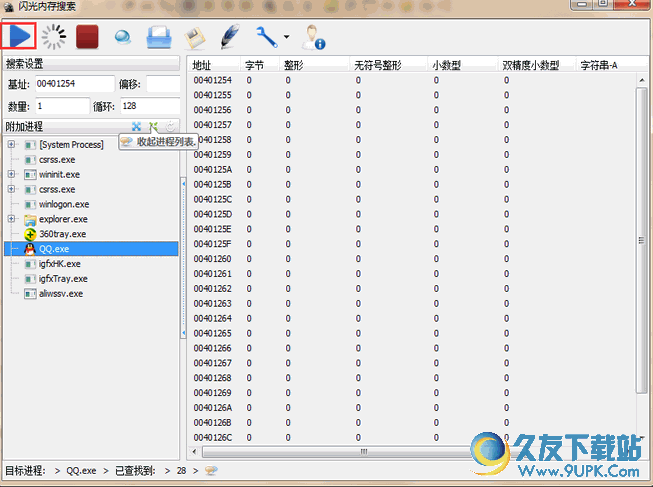This screenshot has width=653, height=487.
Task: Click the 字节 column header
Action: (x=260, y=65)
